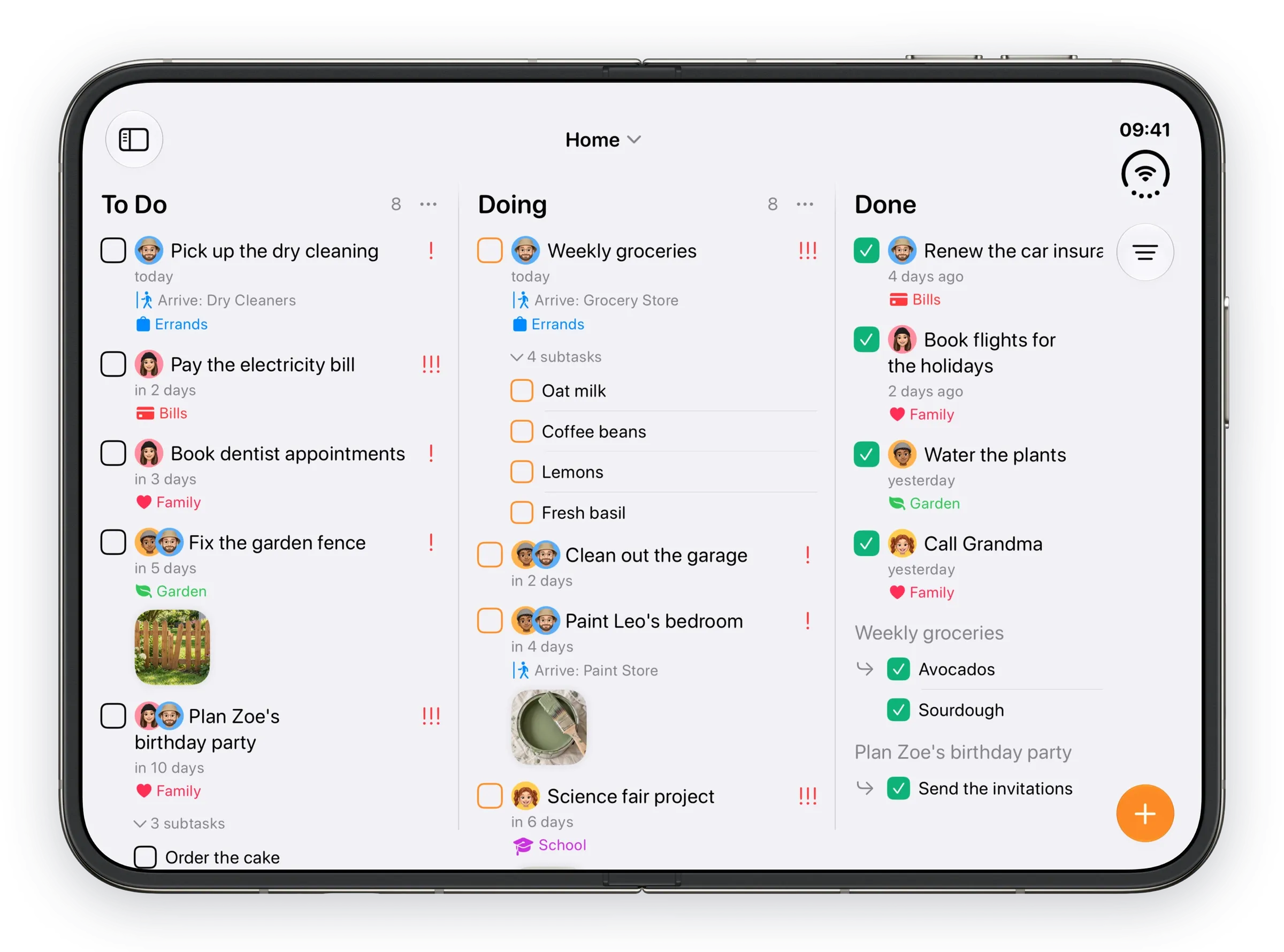Check off Order the cake subtask
This screenshot has height=952, width=1284.
tap(145, 857)
